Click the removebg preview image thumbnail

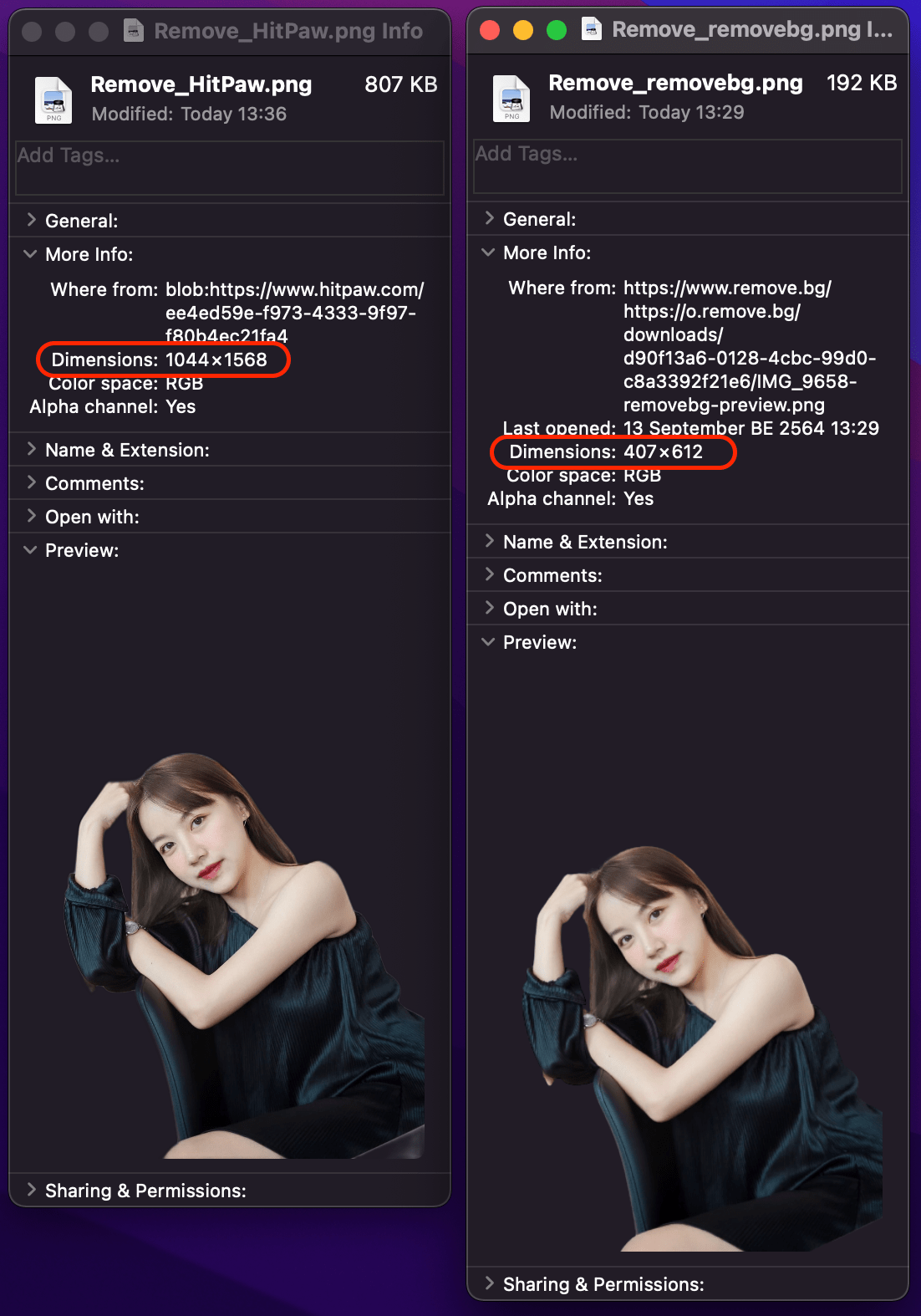pyautogui.click(x=702, y=1048)
